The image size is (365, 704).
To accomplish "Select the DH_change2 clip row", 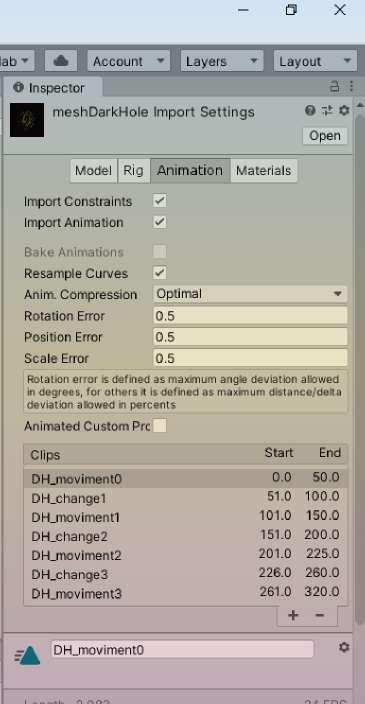I will pyautogui.click(x=185, y=536).
